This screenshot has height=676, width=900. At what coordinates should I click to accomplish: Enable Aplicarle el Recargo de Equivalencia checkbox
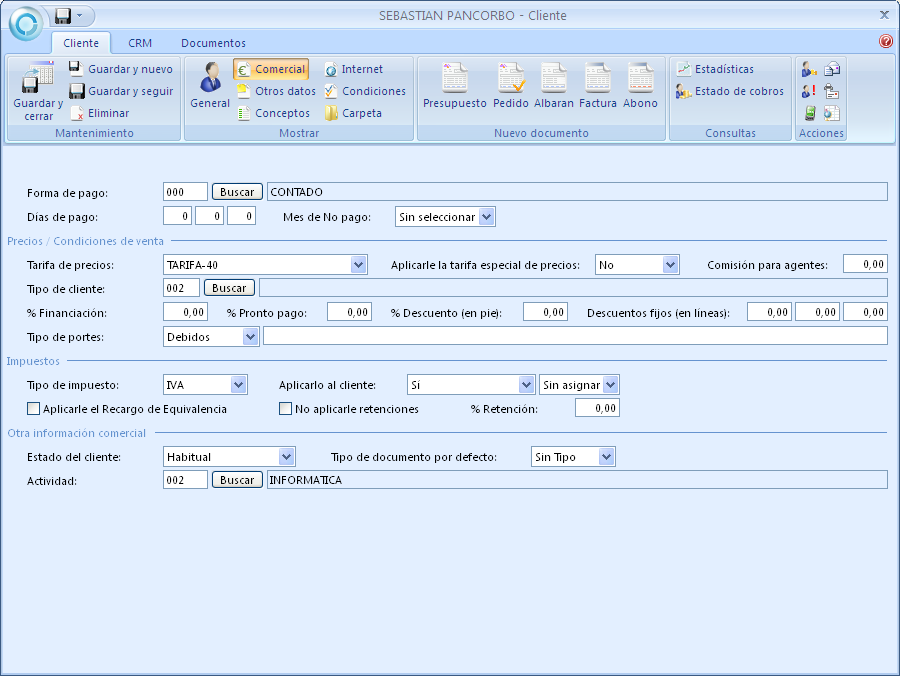[x=34, y=408]
